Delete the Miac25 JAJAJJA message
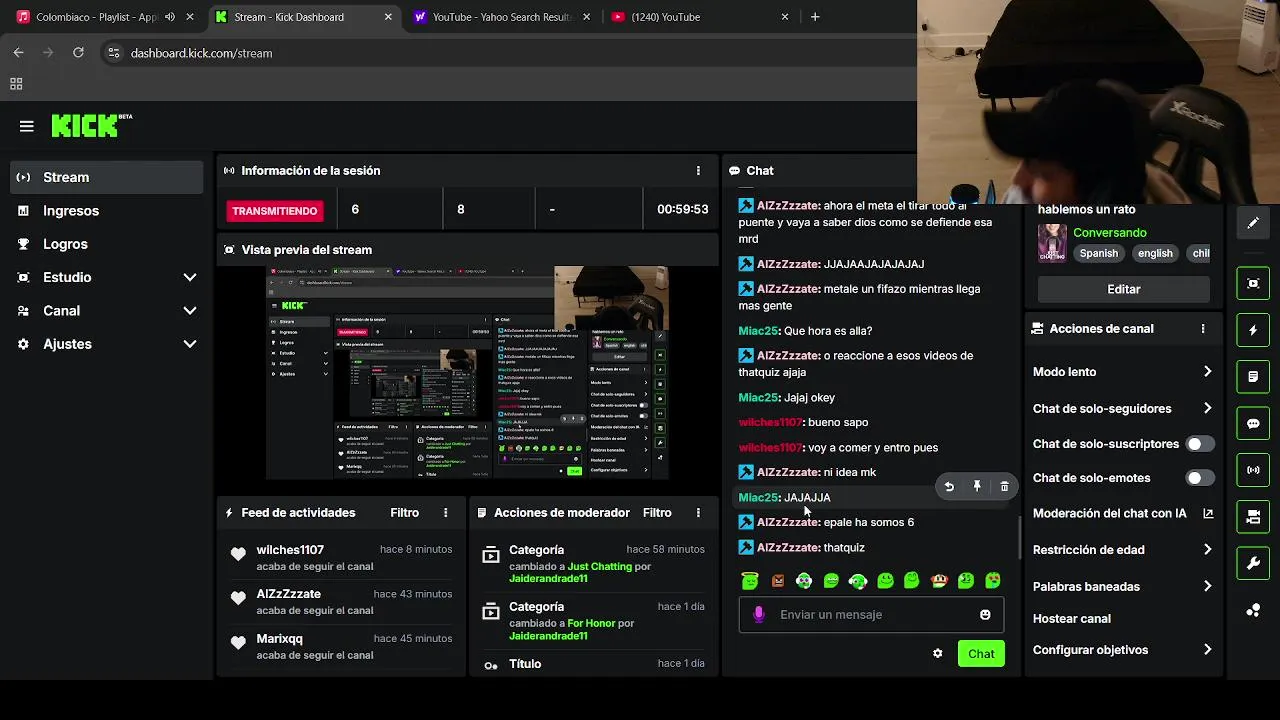Viewport: 1280px width, 720px height. click(x=1005, y=487)
